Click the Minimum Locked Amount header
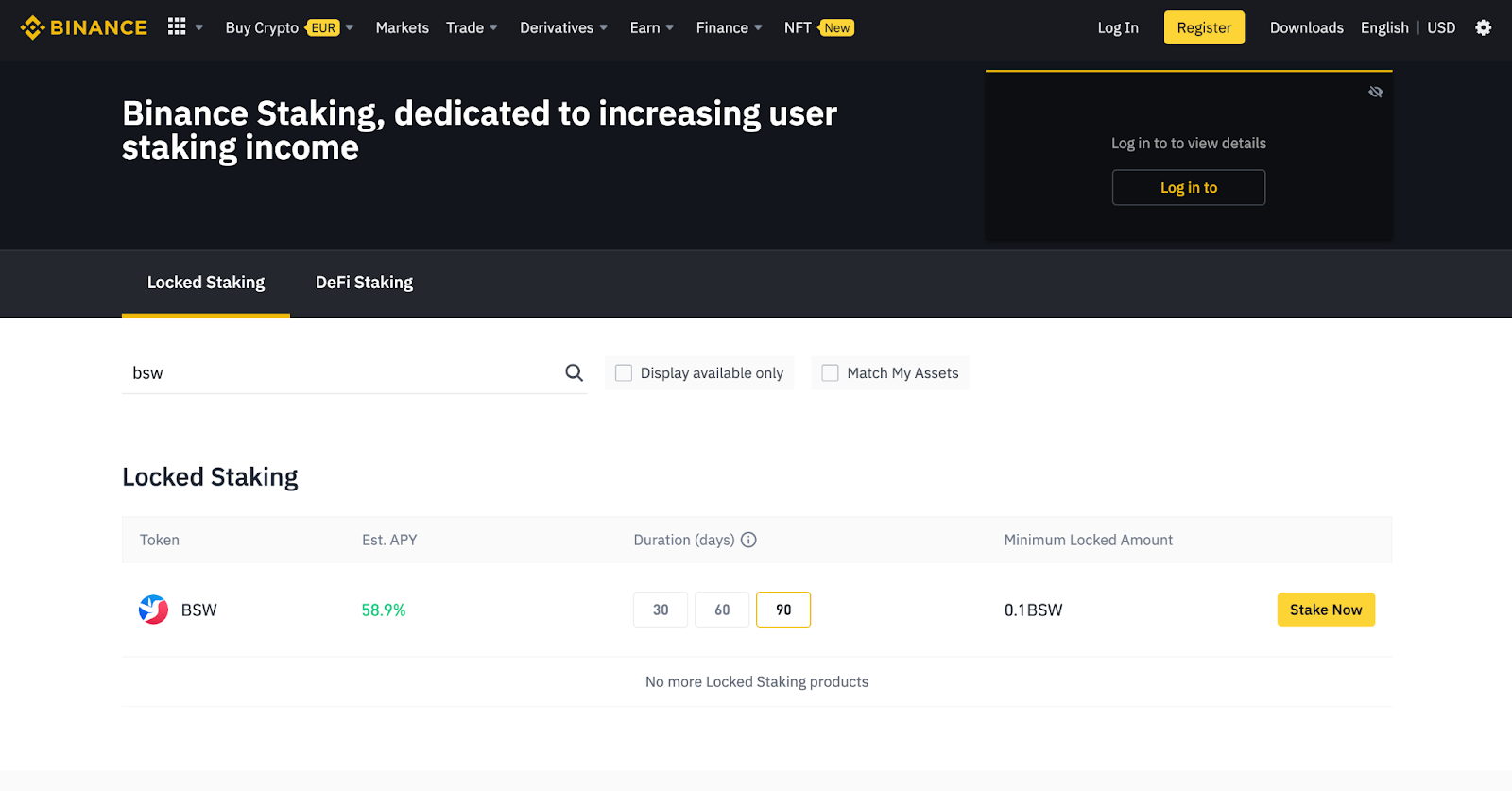This screenshot has height=791, width=1512. coord(1088,540)
